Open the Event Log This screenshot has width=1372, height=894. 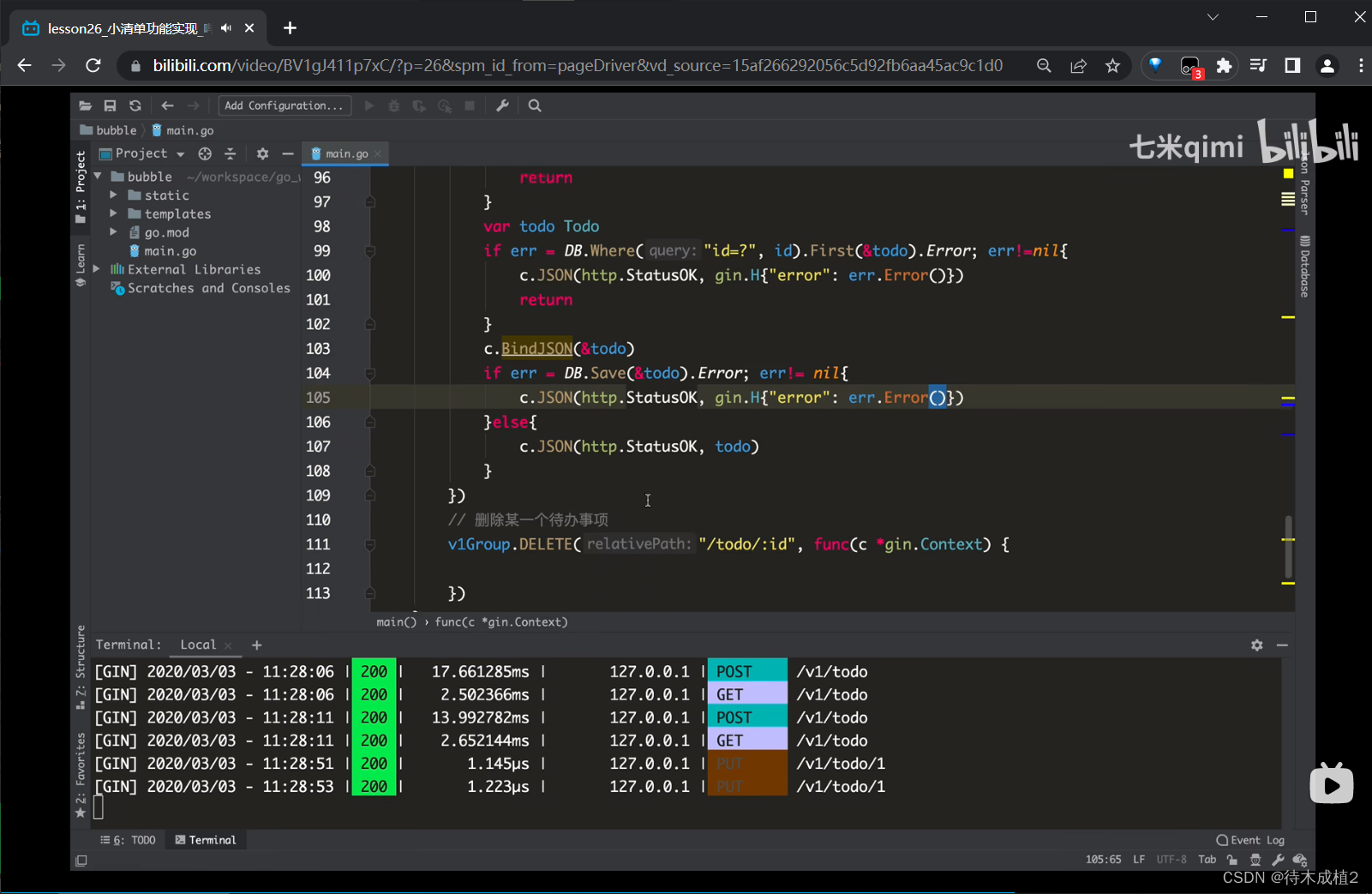coord(1250,840)
